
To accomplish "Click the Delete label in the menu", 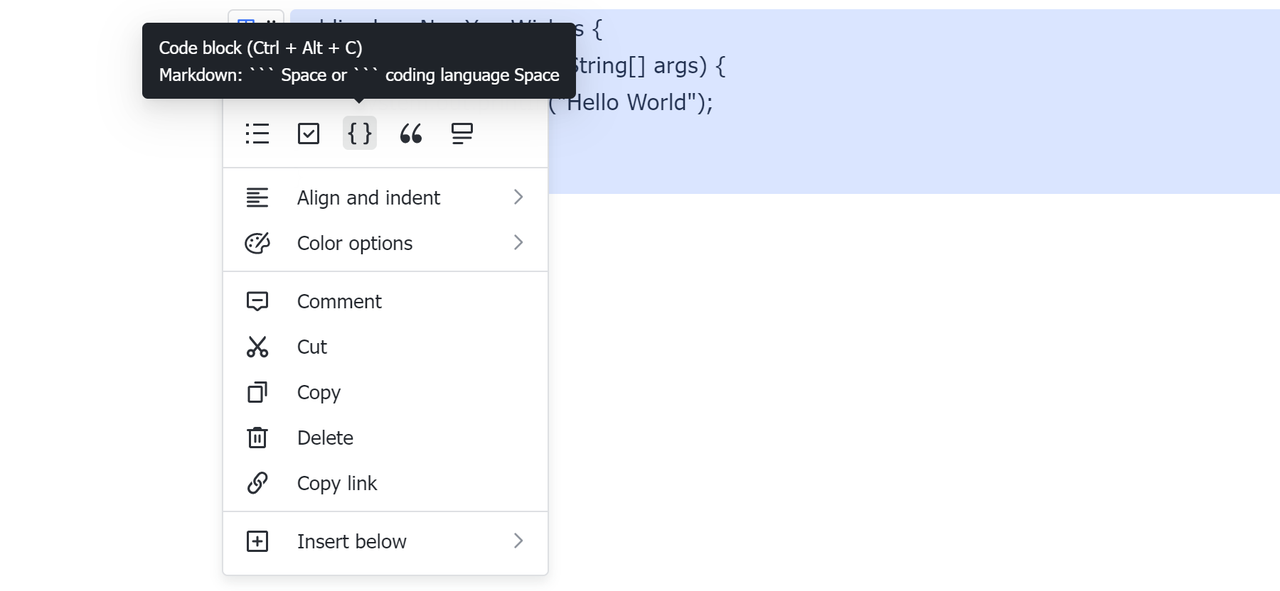I will (x=325, y=438).
